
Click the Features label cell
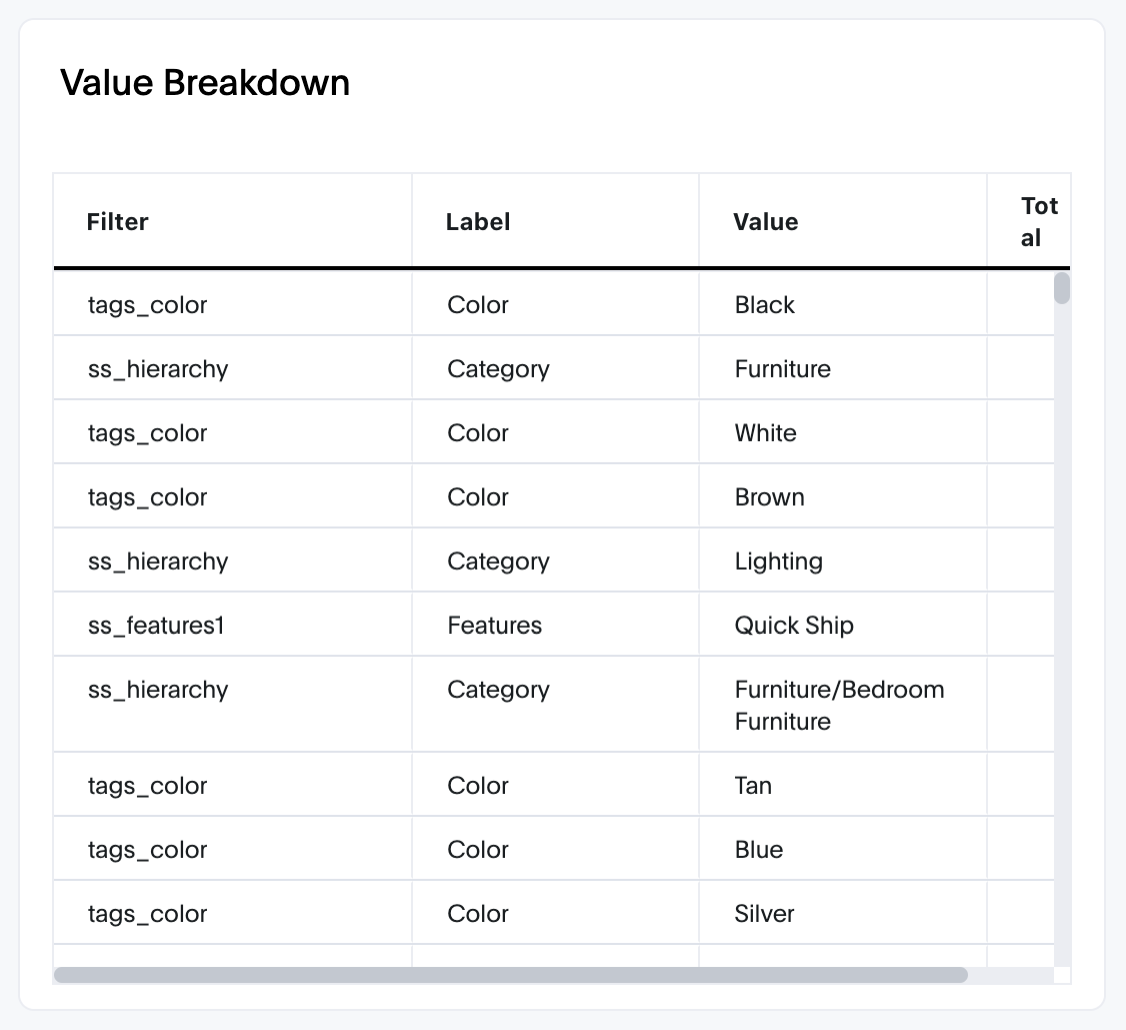(555, 624)
